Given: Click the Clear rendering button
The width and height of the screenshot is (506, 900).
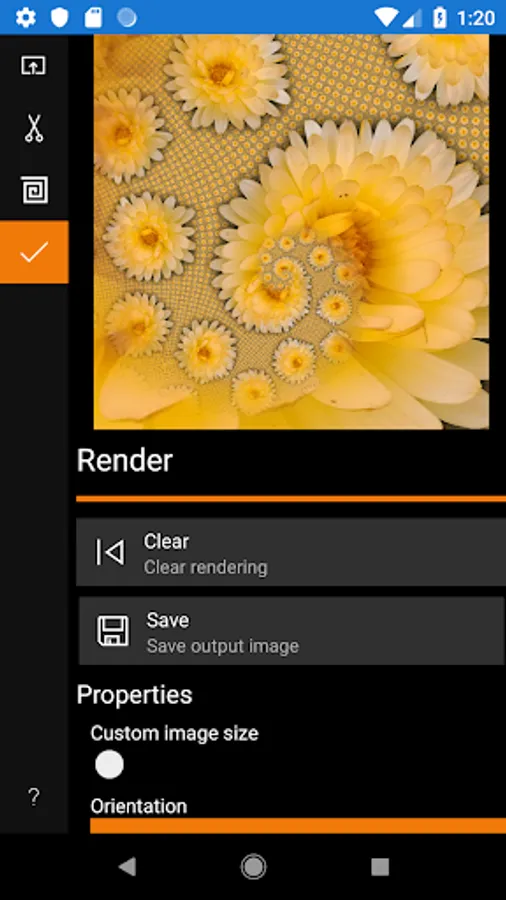Looking at the screenshot, I should (x=291, y=552).
